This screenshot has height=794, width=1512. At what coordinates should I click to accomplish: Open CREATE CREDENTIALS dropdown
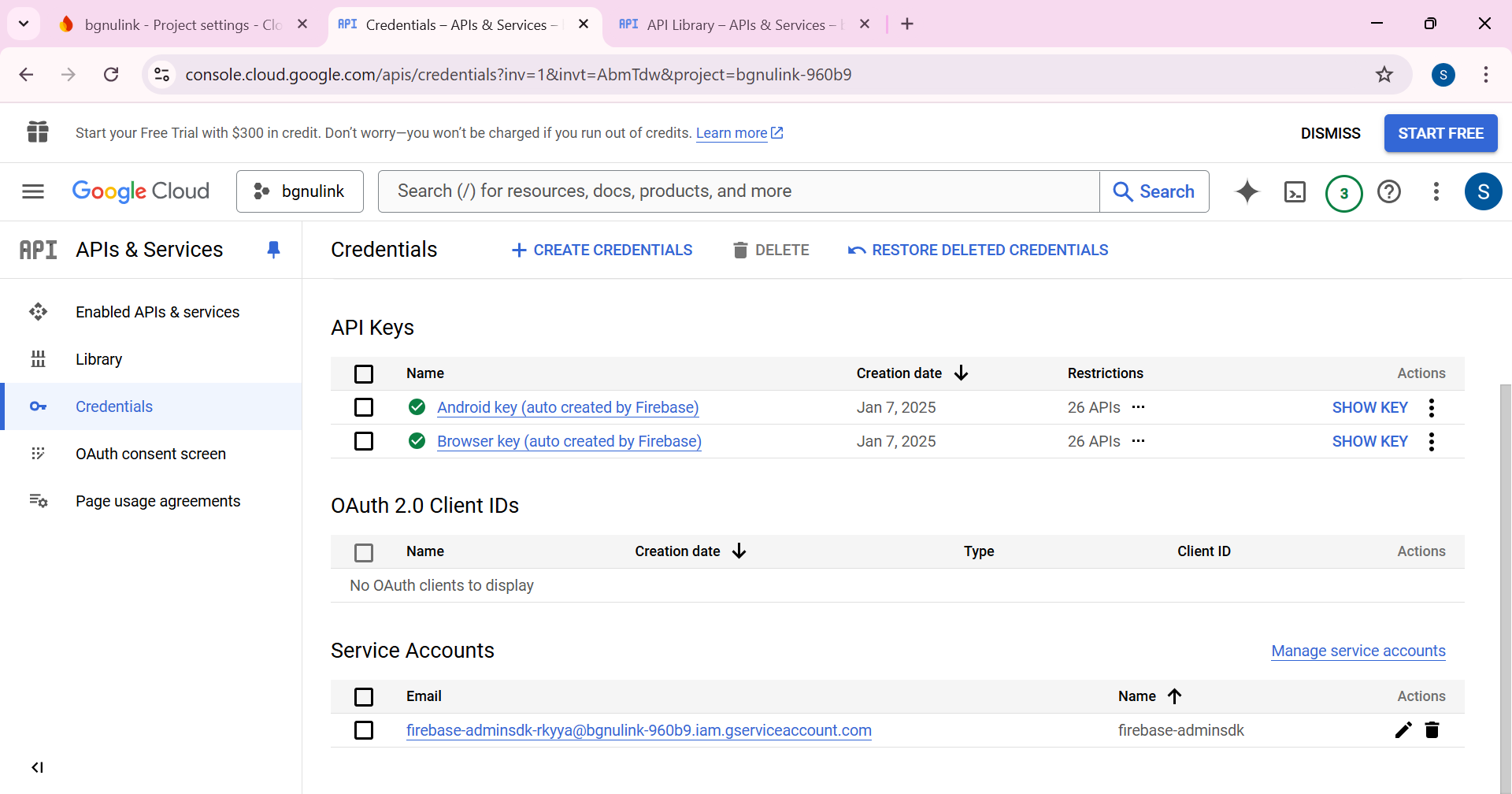[602, 250]
